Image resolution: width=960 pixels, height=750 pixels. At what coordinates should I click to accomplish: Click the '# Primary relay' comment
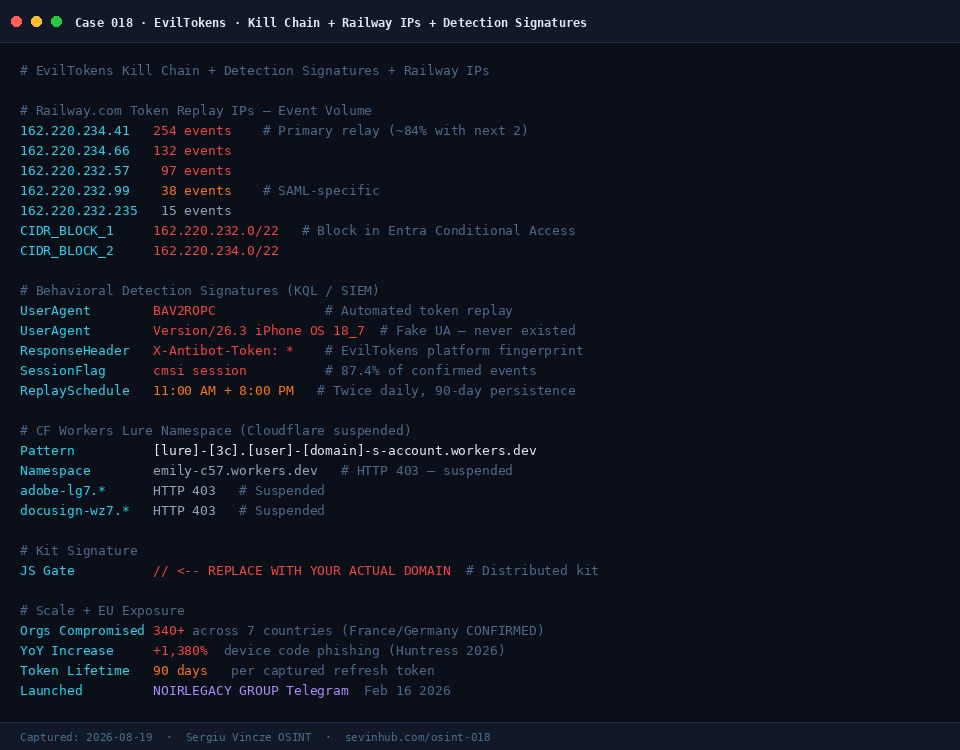[x=321, y=130]
